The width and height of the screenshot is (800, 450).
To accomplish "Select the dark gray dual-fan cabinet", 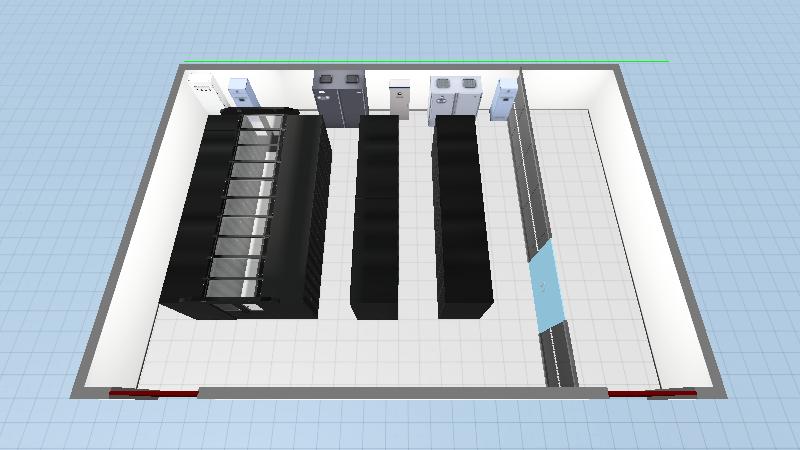I will coord(340,98).
